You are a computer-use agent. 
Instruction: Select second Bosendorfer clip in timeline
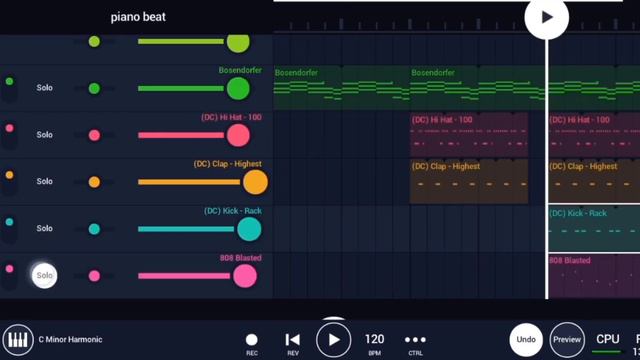478,87
